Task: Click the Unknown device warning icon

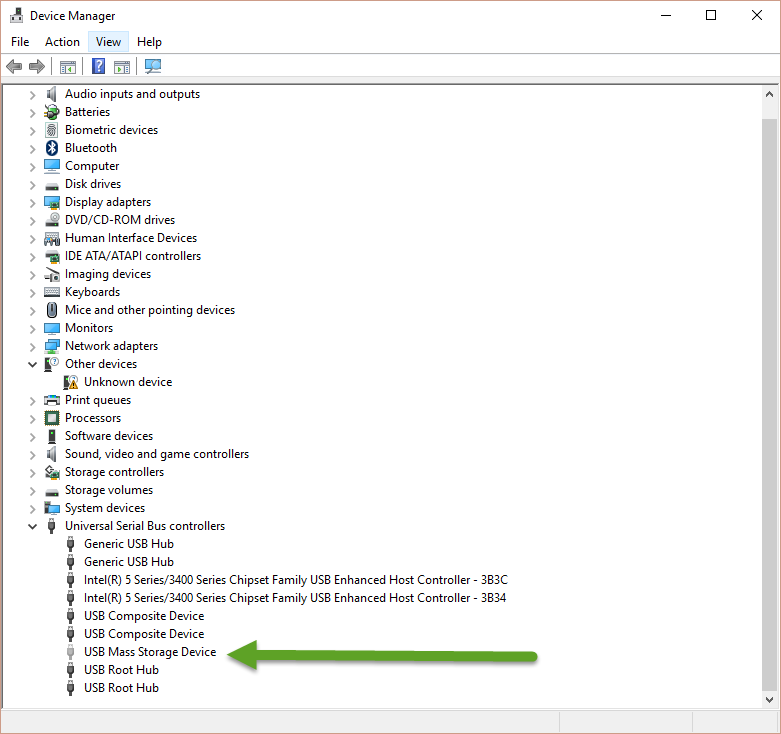Action: pos(71,382)
